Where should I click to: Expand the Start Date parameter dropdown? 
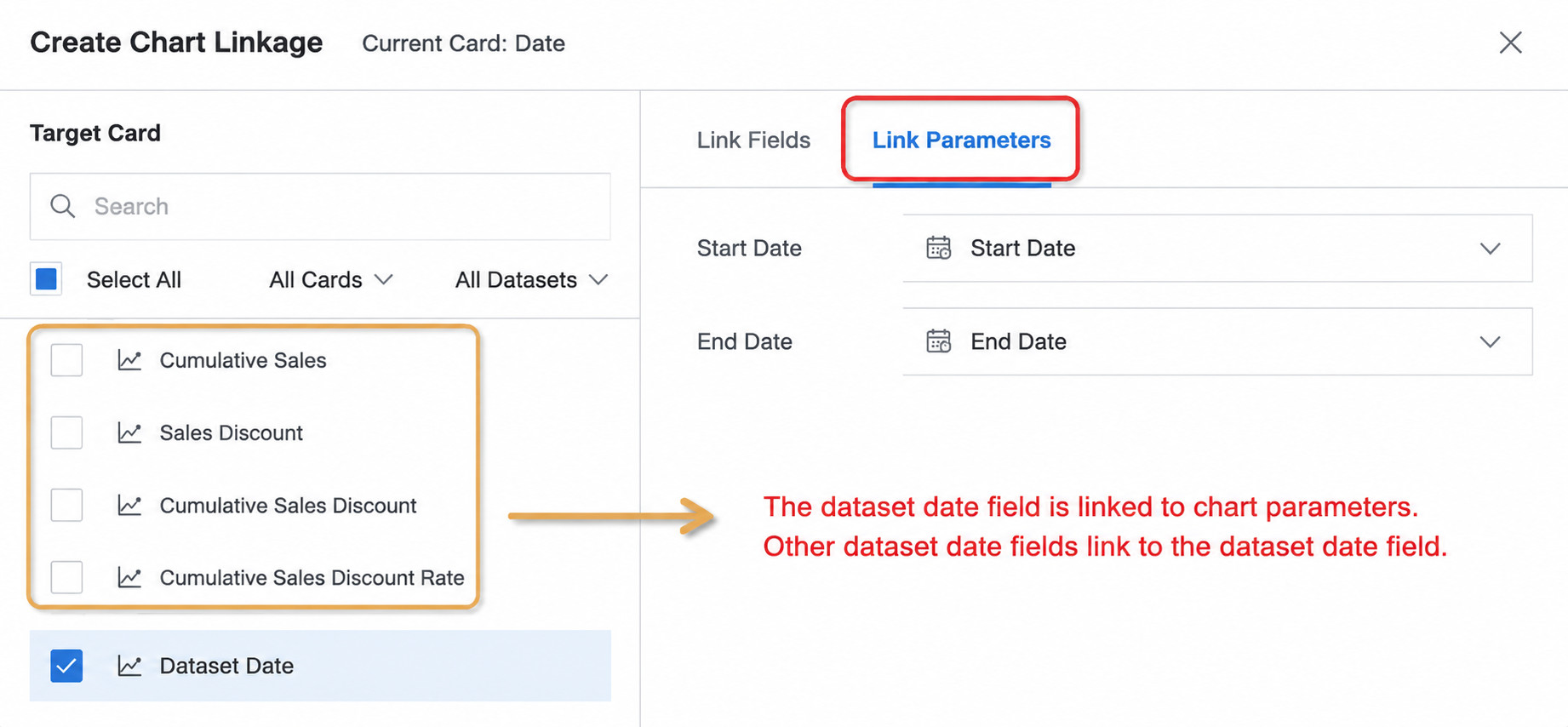1217,248
